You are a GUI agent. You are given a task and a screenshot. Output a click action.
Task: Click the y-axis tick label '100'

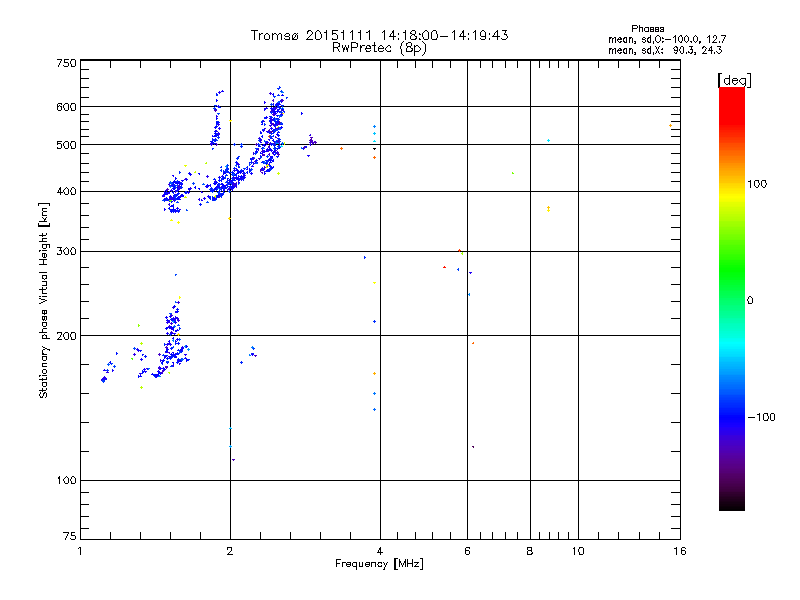point(66,481)
